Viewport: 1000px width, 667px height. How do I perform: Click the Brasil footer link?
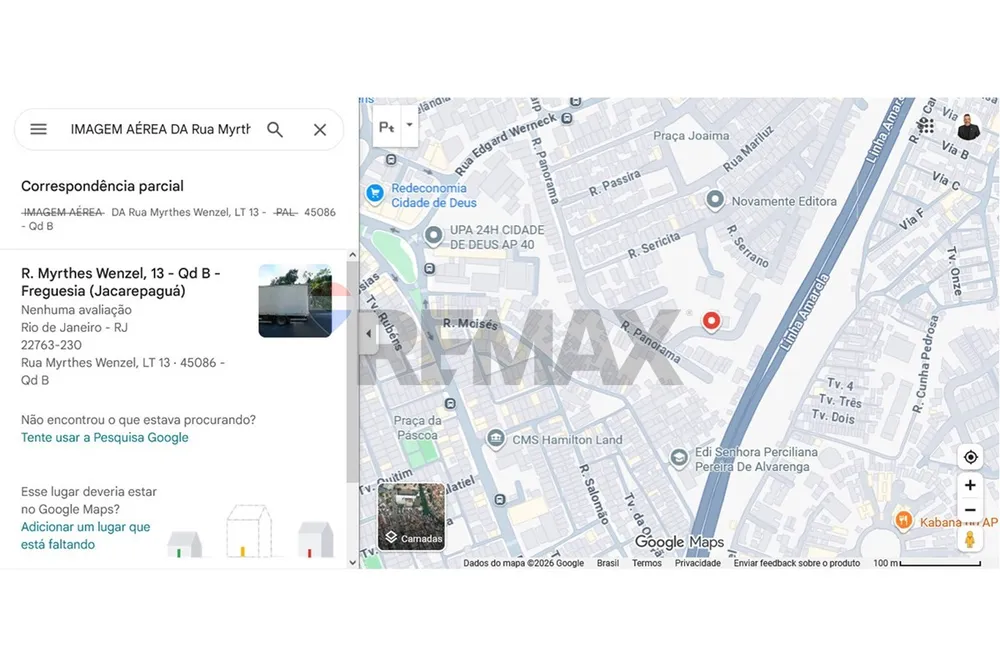(608, 563)
